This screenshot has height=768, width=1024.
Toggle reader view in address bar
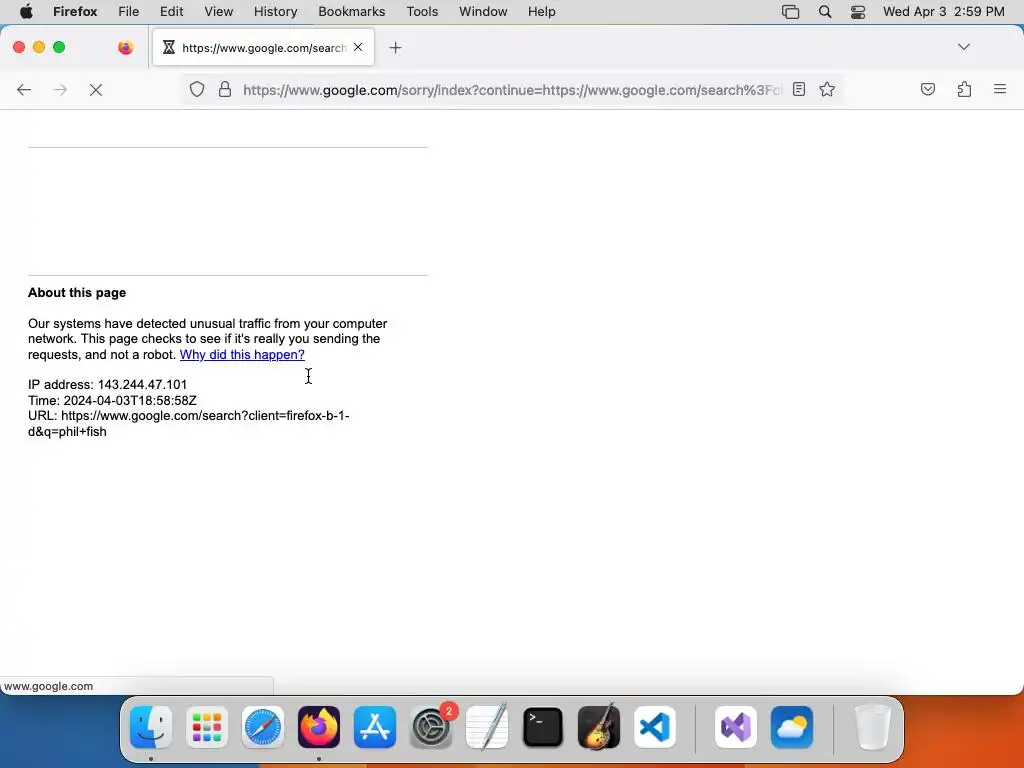[799, 89]
